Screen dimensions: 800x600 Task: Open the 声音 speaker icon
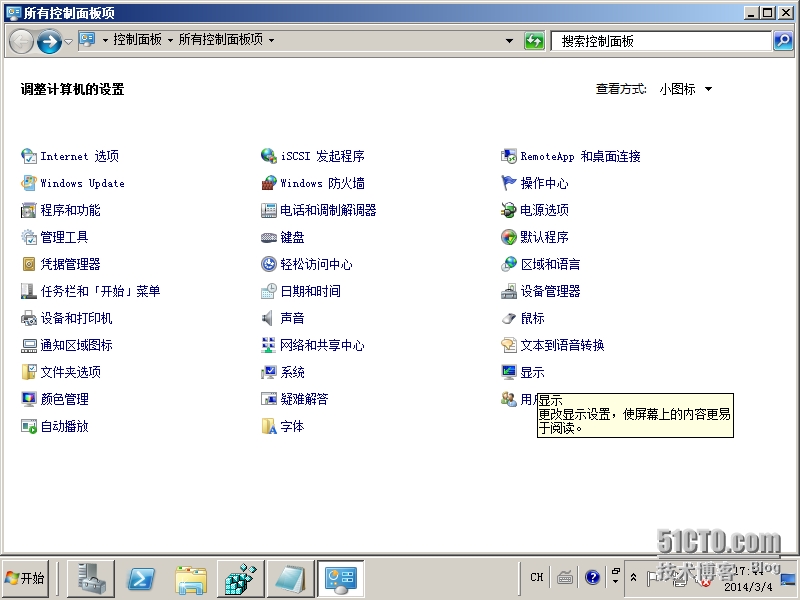point(269,318)
